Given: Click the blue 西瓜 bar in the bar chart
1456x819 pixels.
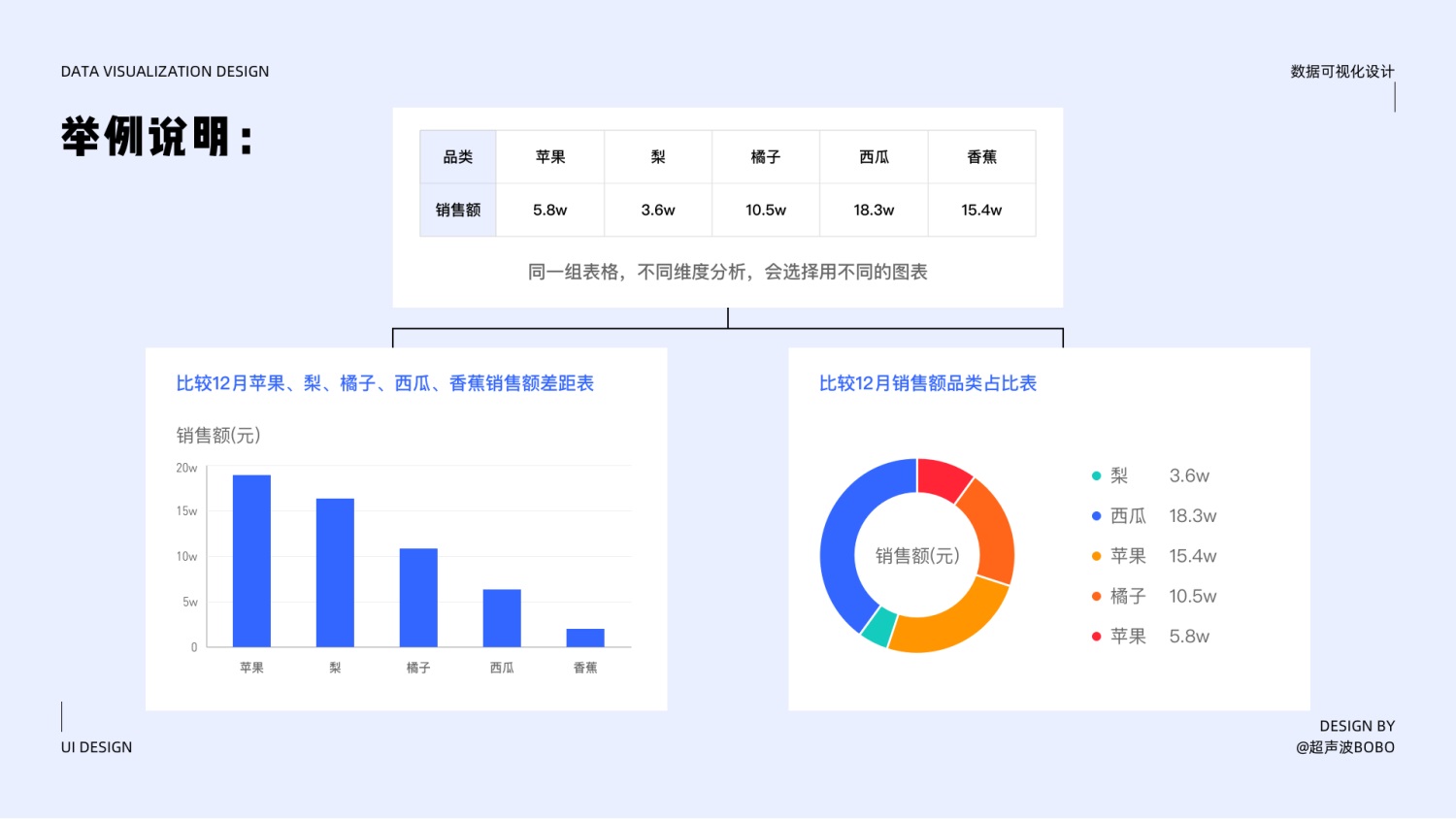Looking at the screenshot, I should click(502, 618).
